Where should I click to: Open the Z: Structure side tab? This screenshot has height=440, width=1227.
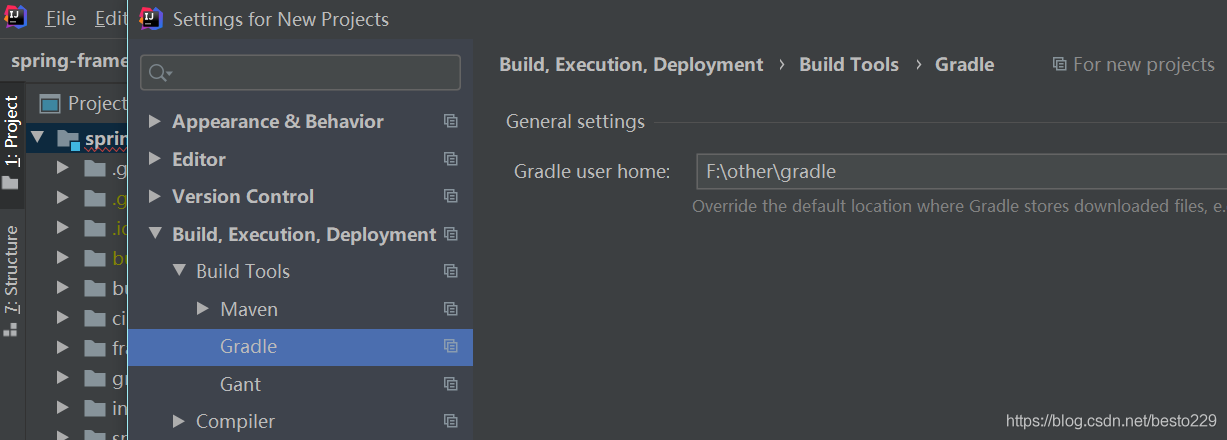(x=12, y=270)
